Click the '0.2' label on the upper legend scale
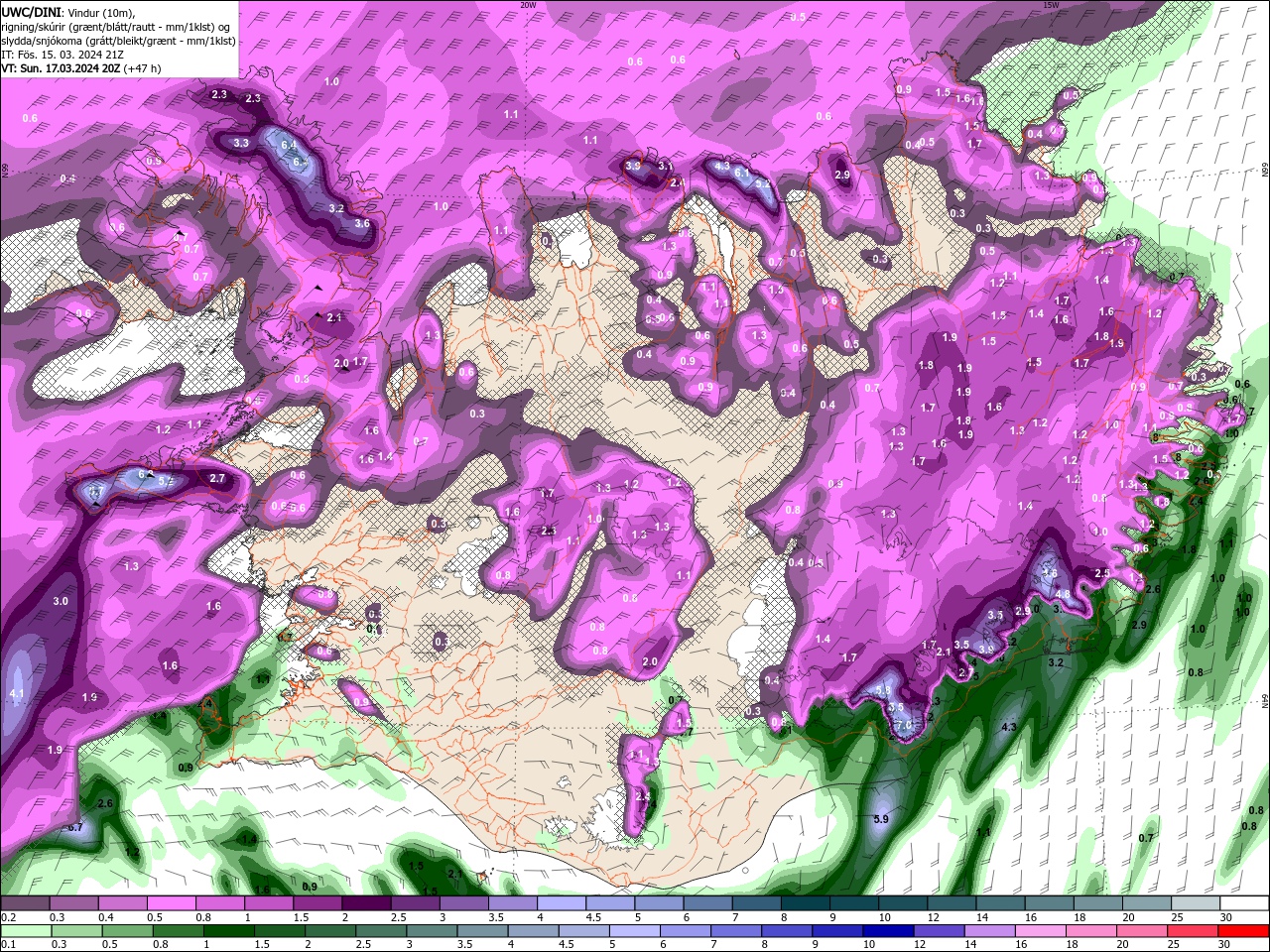This screenshot has width=1270, height=952. (8, 917)
